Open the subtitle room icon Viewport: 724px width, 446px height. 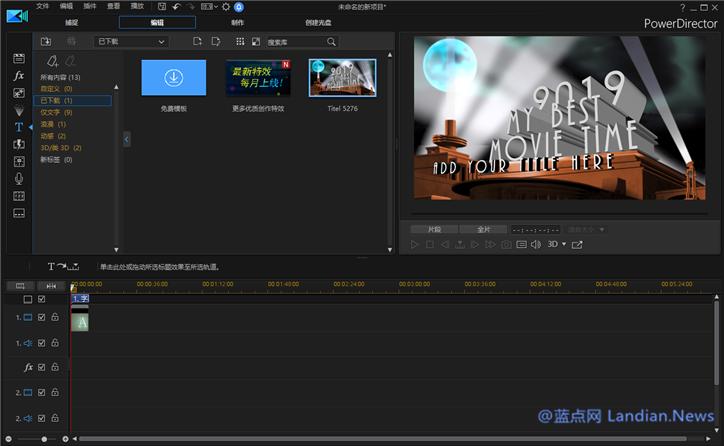(19, 213)
